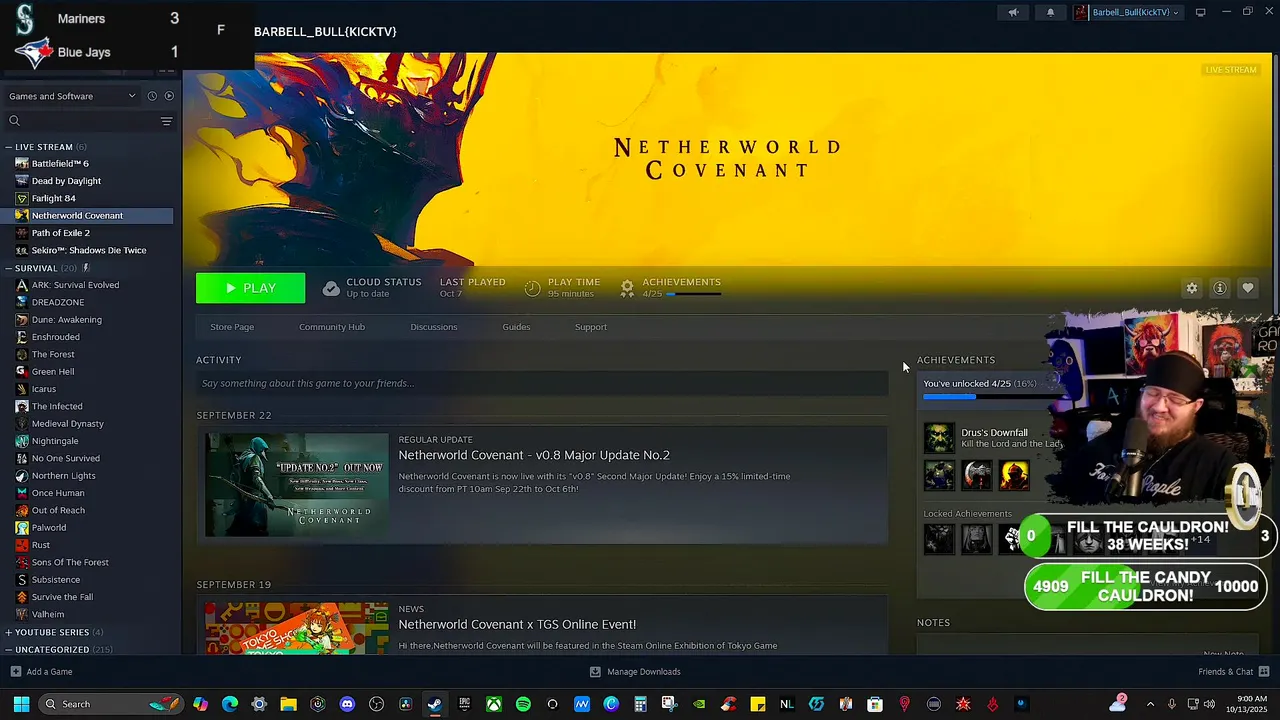Toggle the ready-to-play filter
Viewport: 1280px width, 720px height.
pos(169,96)
